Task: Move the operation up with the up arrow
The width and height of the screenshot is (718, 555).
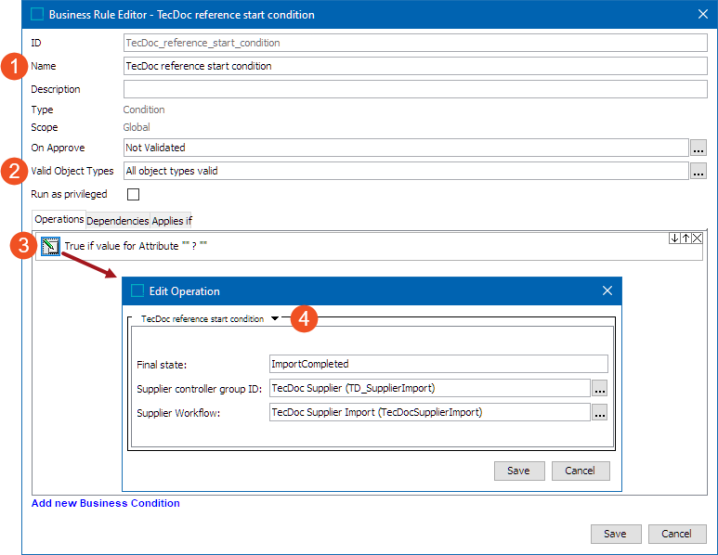Action: [685, 238]
